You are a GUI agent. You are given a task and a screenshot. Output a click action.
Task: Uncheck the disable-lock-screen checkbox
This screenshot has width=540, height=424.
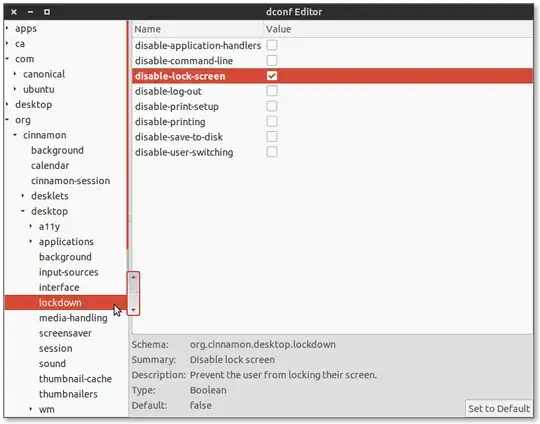[272, 75]
